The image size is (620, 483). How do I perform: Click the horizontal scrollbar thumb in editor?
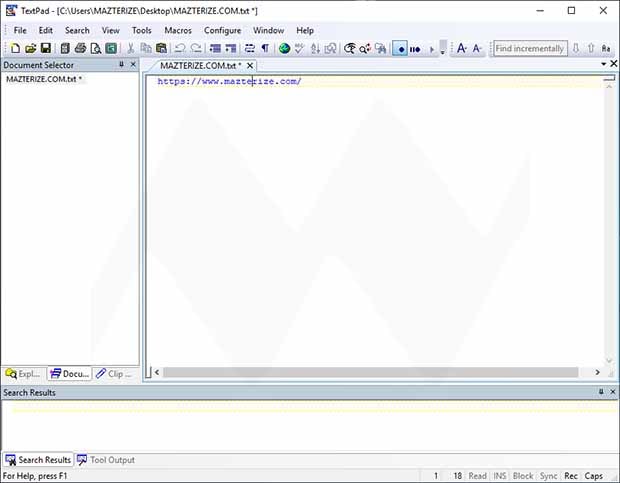370,372
